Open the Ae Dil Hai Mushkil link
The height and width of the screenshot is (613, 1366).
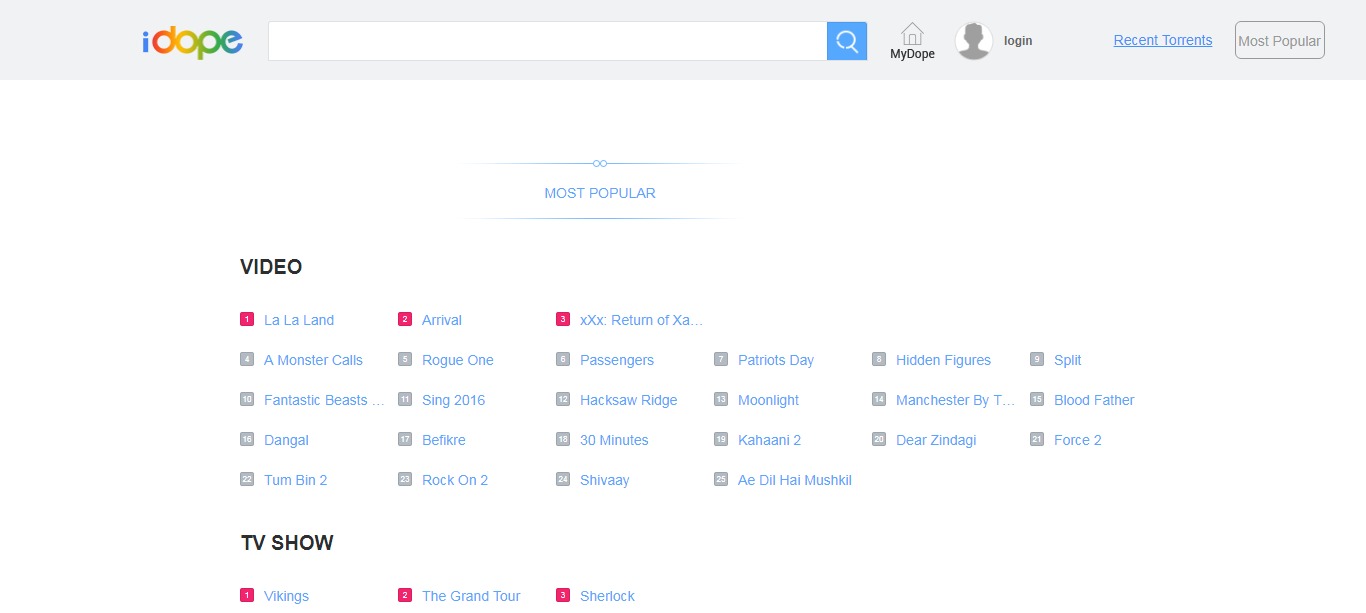794,480
